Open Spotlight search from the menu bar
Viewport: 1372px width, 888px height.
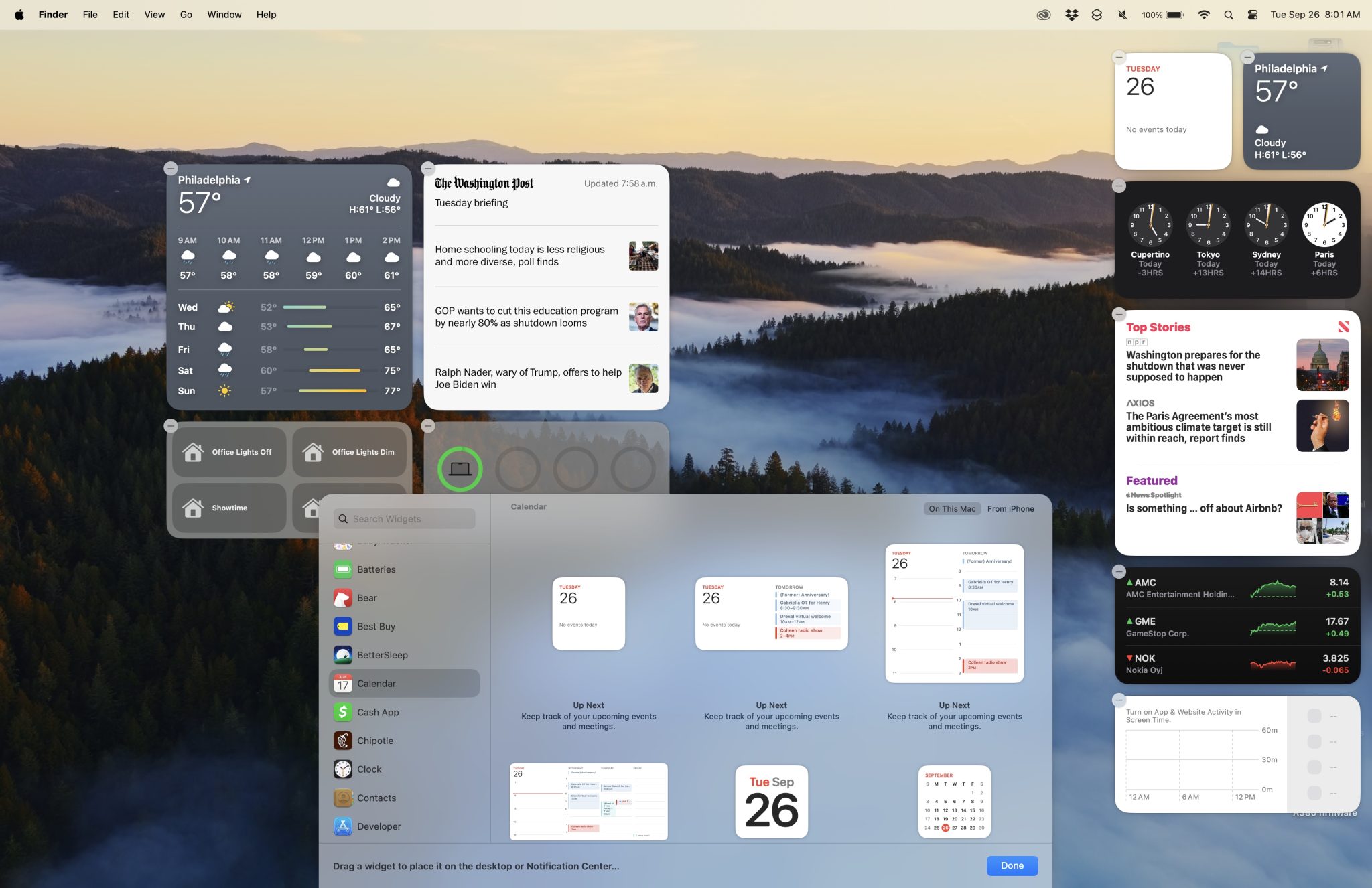[1229, 14]
